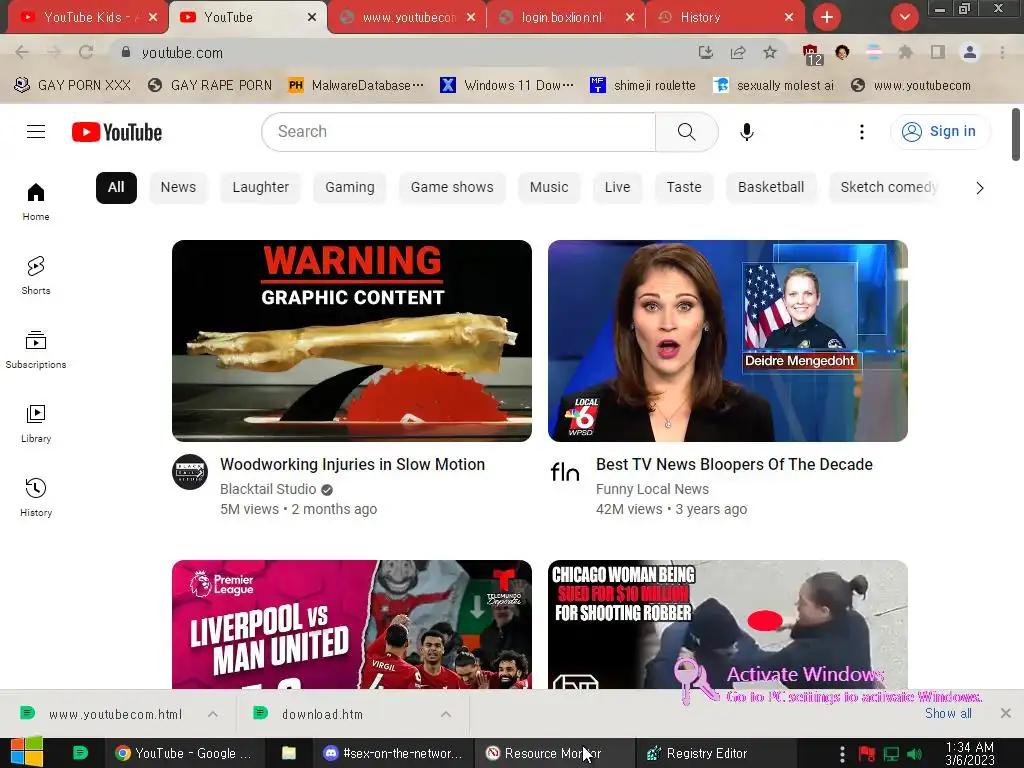Screen dimensions: 1024x768
Task: Select the News category chip
Action: (178, 187)
